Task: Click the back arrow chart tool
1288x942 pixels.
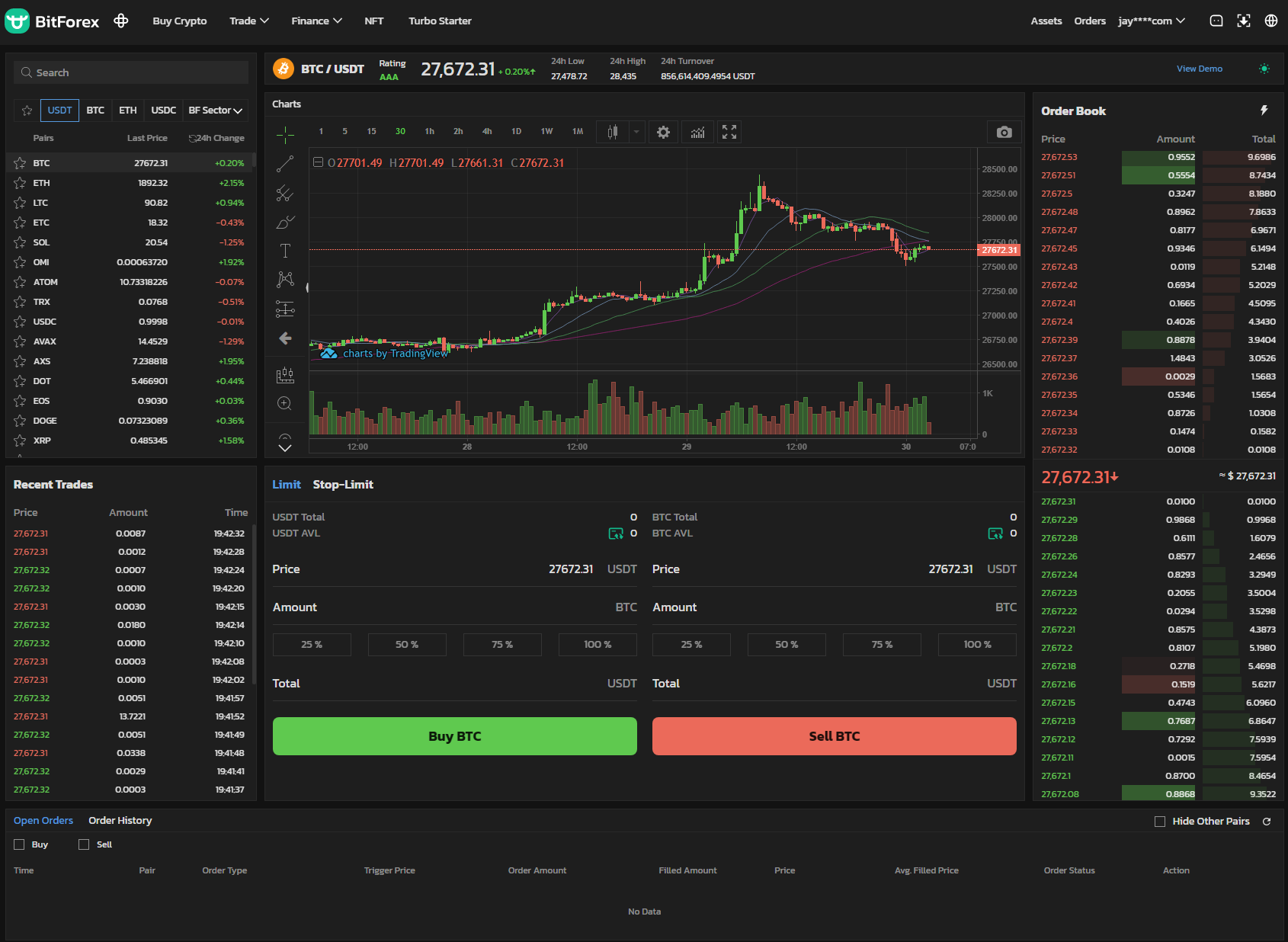Action: (x=285, y=338)
